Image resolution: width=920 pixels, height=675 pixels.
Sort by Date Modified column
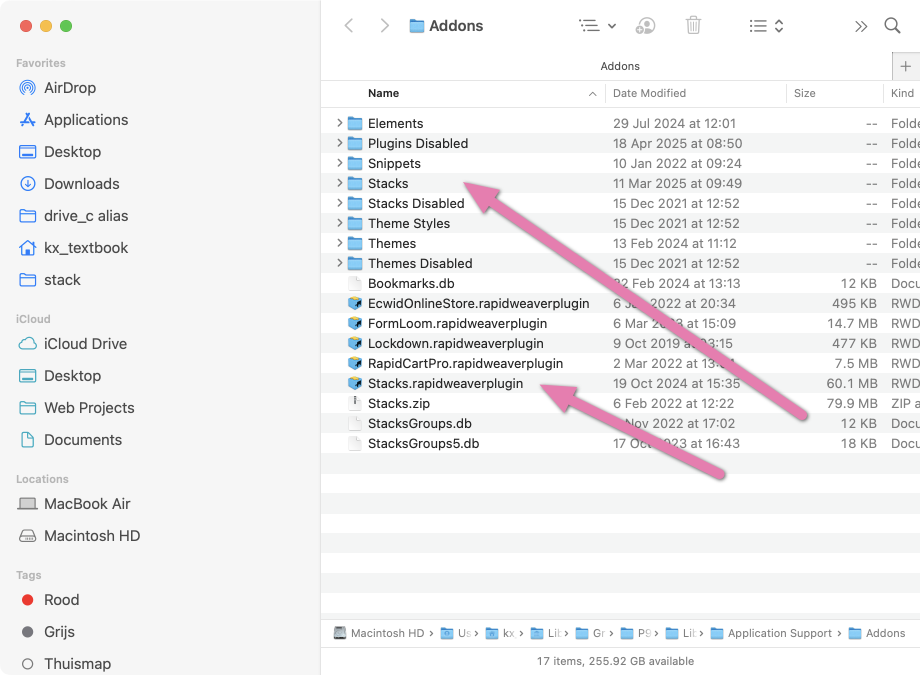(x=649, y=93)
